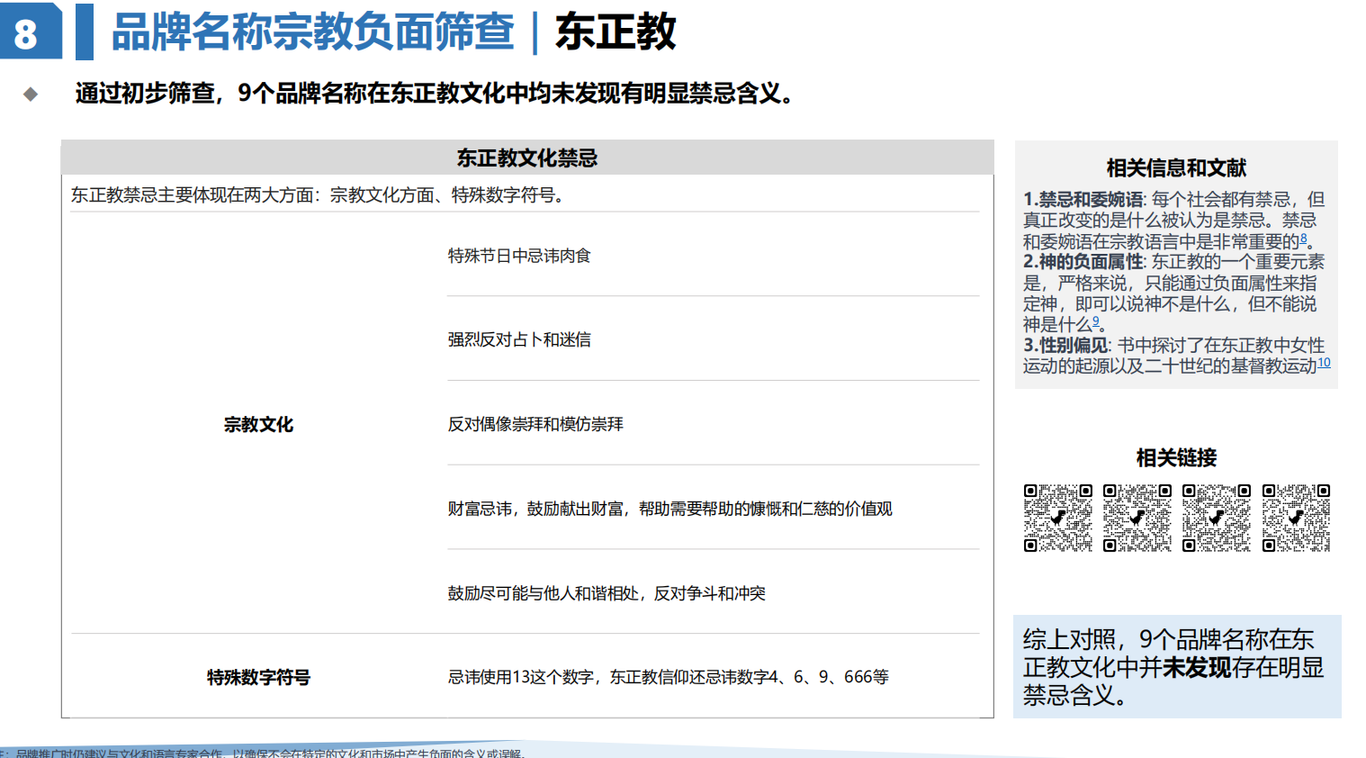Click the table header 东正教文化禁忌

[527, 158]
